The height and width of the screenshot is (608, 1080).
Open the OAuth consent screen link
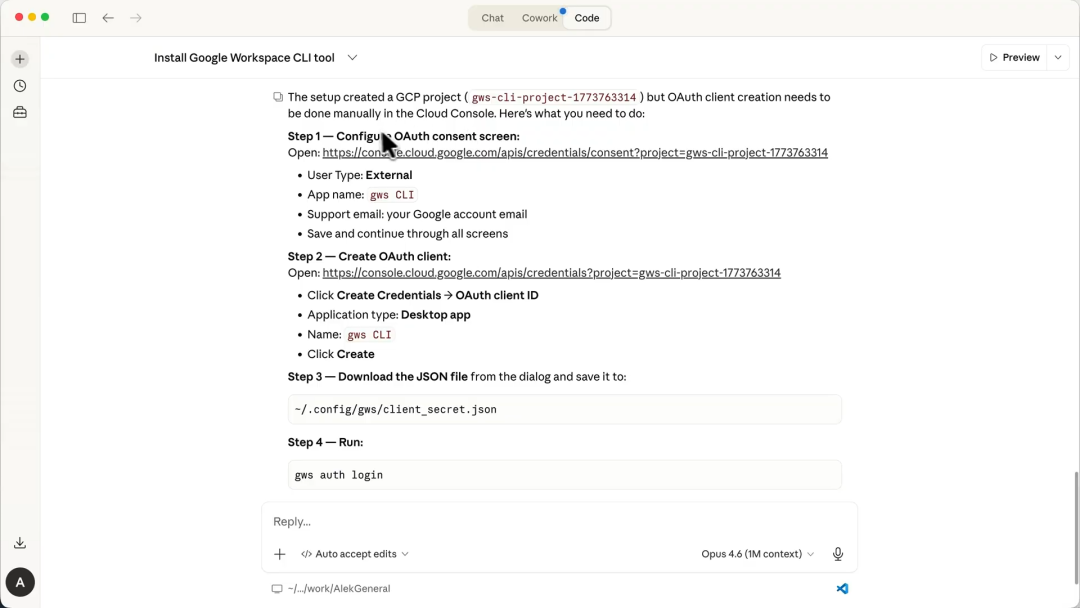[575, 153]
